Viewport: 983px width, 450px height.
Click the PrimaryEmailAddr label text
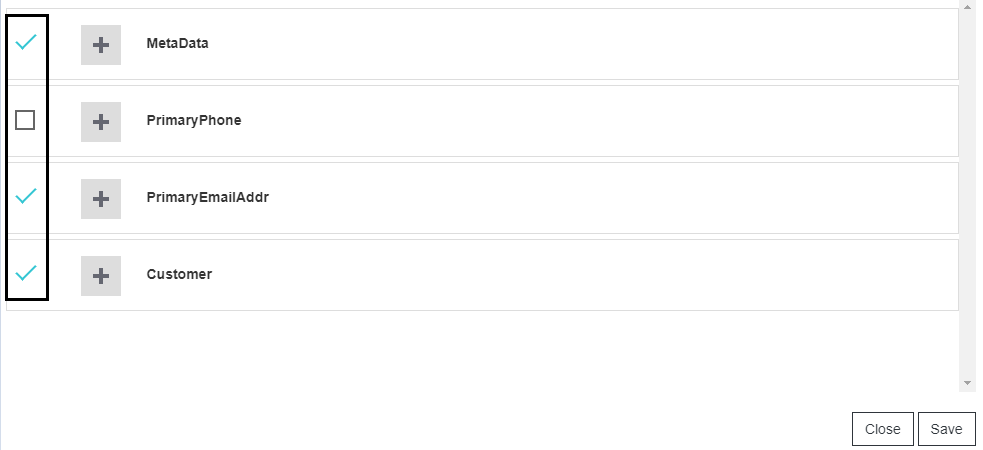[207, 198]
